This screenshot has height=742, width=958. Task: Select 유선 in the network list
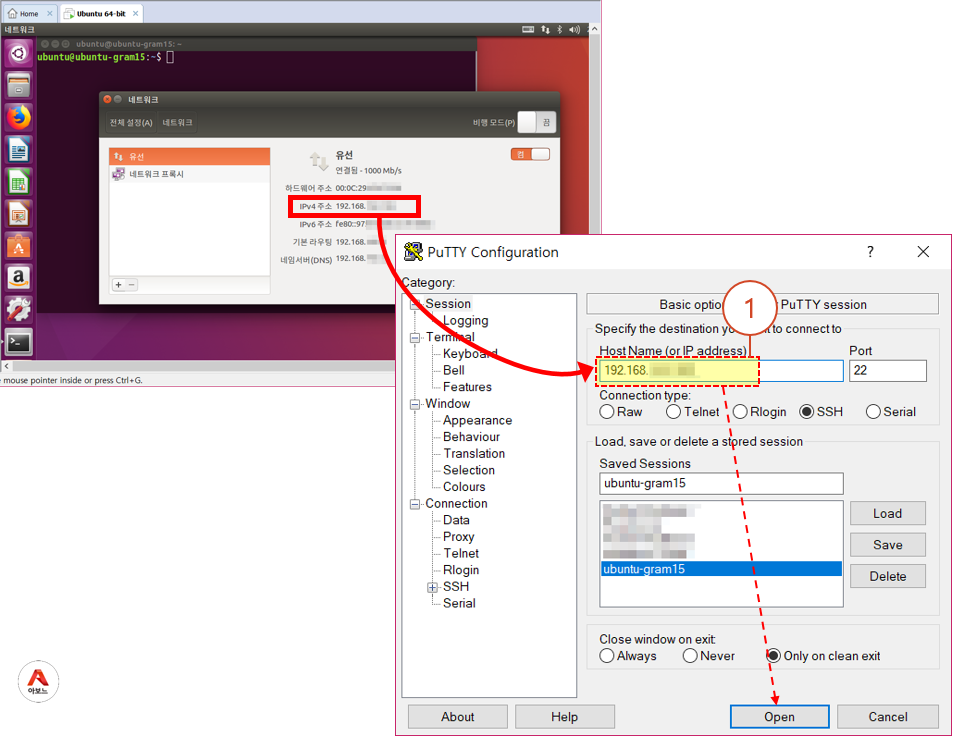coord(189,156)
